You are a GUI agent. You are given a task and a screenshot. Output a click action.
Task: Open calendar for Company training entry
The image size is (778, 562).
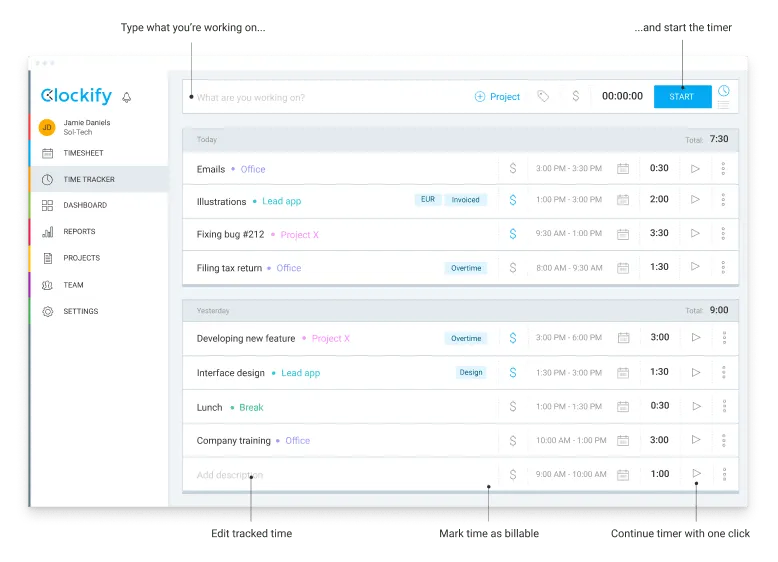coord(623,440)
